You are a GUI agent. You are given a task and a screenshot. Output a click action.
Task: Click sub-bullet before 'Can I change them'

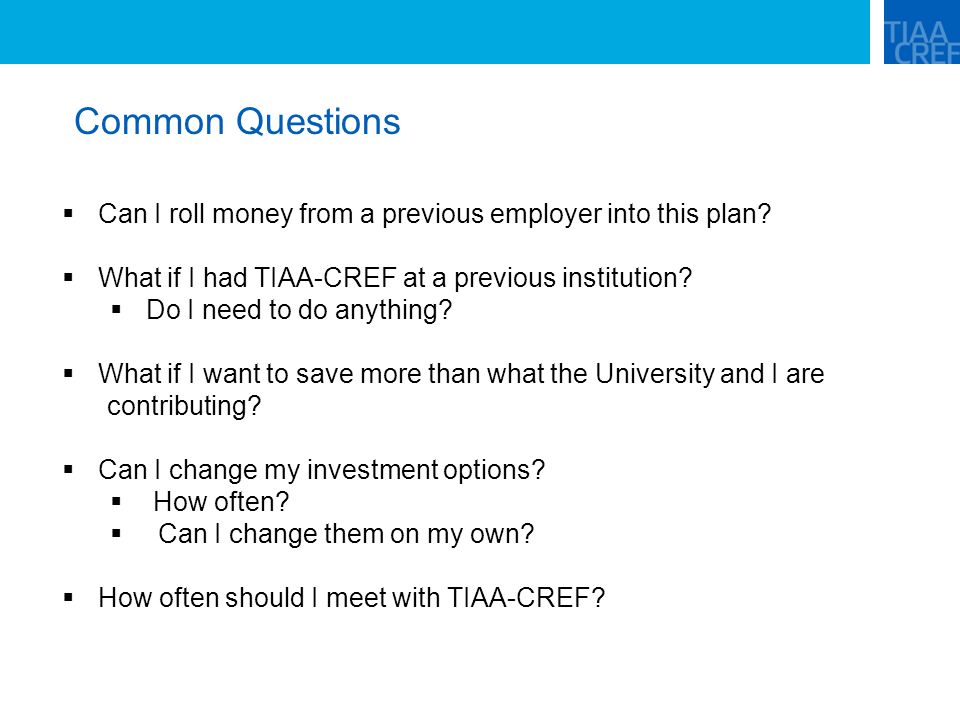coord(116,534)
